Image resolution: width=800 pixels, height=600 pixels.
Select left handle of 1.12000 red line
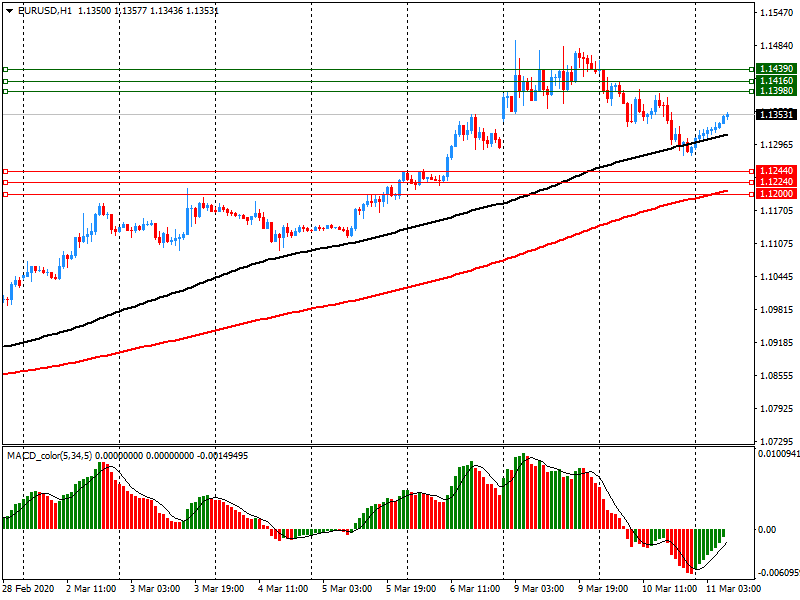[x=6, y=194]
